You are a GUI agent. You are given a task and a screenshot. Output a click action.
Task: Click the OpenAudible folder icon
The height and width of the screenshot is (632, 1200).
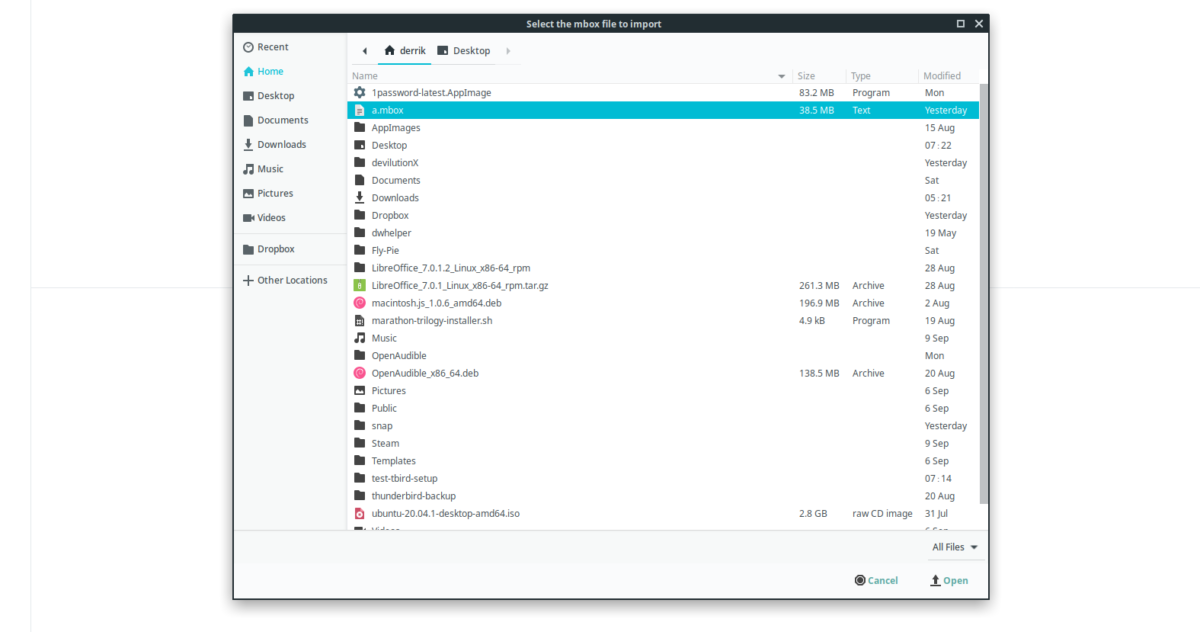pyautogui.click(x=360, y=356)
